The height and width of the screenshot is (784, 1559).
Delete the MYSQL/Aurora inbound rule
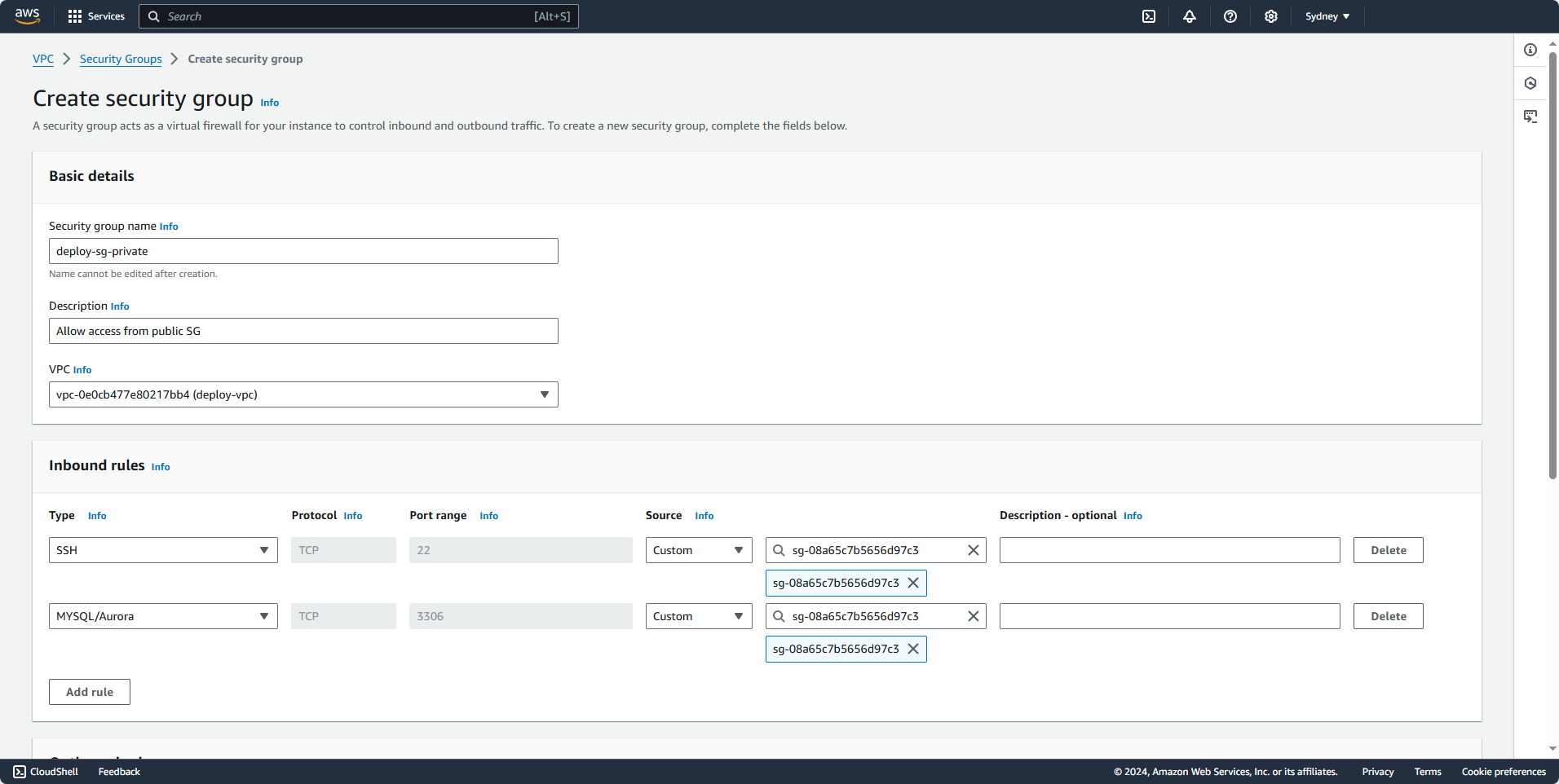[x=1389, y=616]
